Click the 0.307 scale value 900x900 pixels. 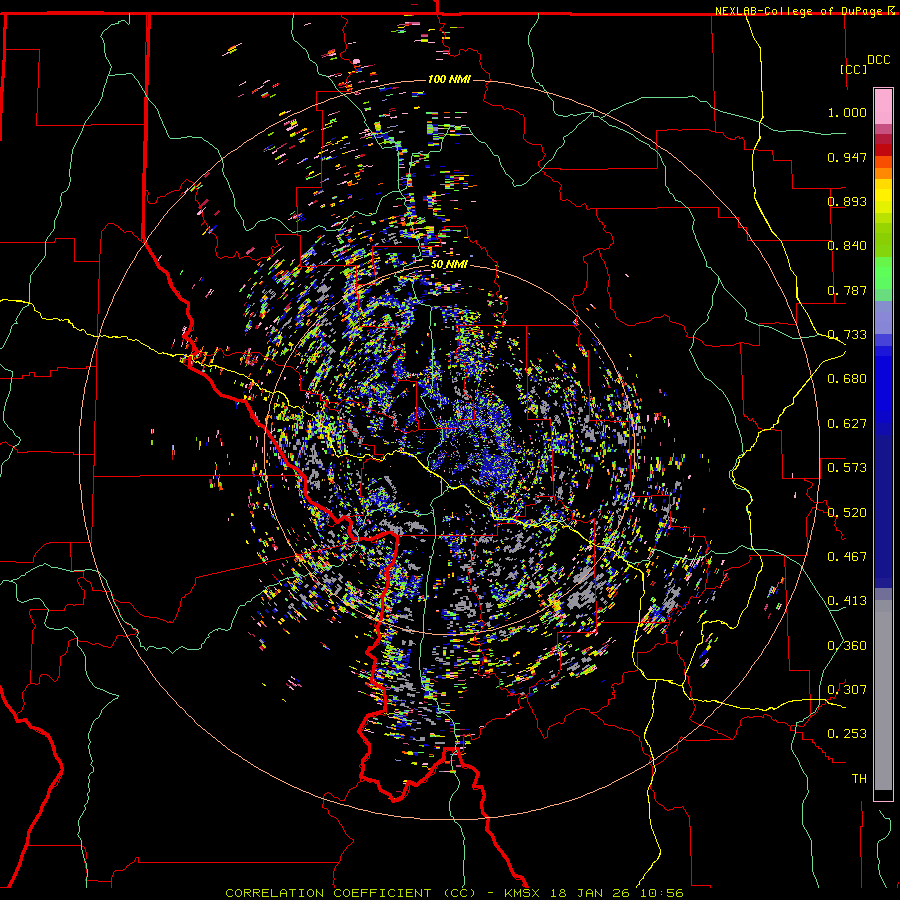click(x=847, y=689)
